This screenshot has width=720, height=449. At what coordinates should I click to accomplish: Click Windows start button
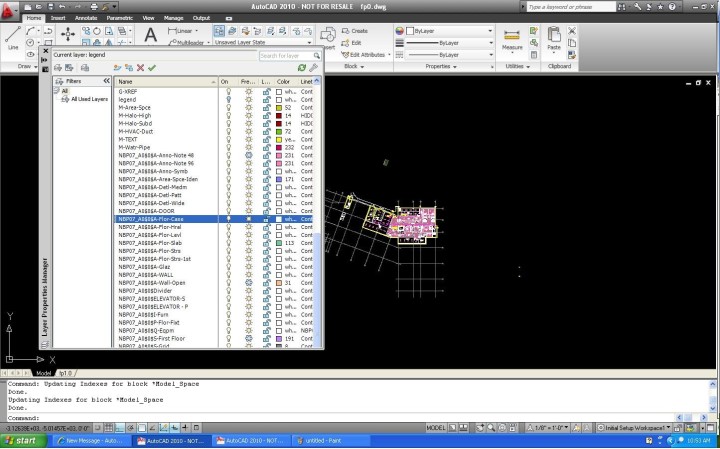point(23,441)
